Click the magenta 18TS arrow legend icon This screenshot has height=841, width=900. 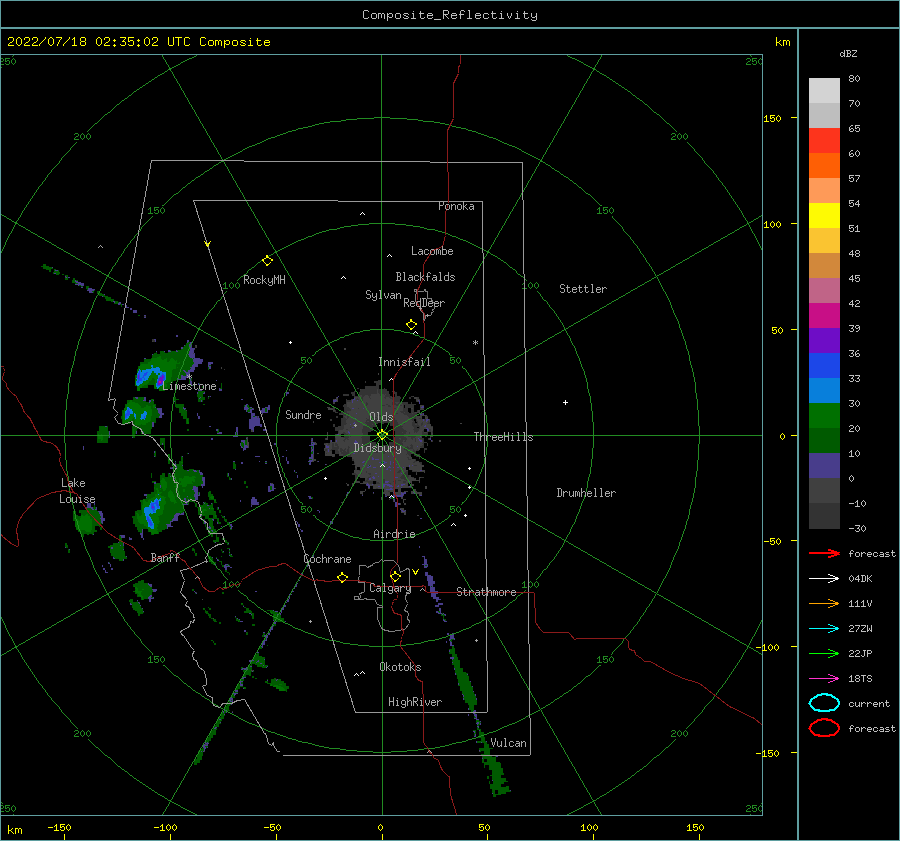[x=824, y=679]
